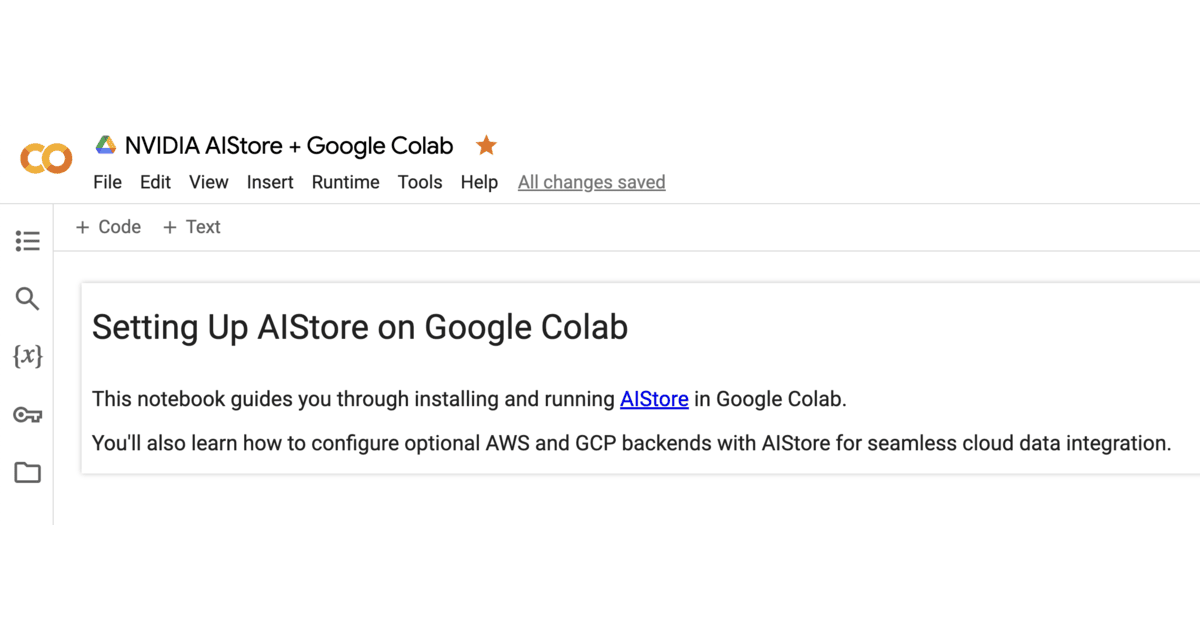The width and height of the screenshot is (1200, 644).
Task: Open the Tools menu
Action: (x=419, y=182)
